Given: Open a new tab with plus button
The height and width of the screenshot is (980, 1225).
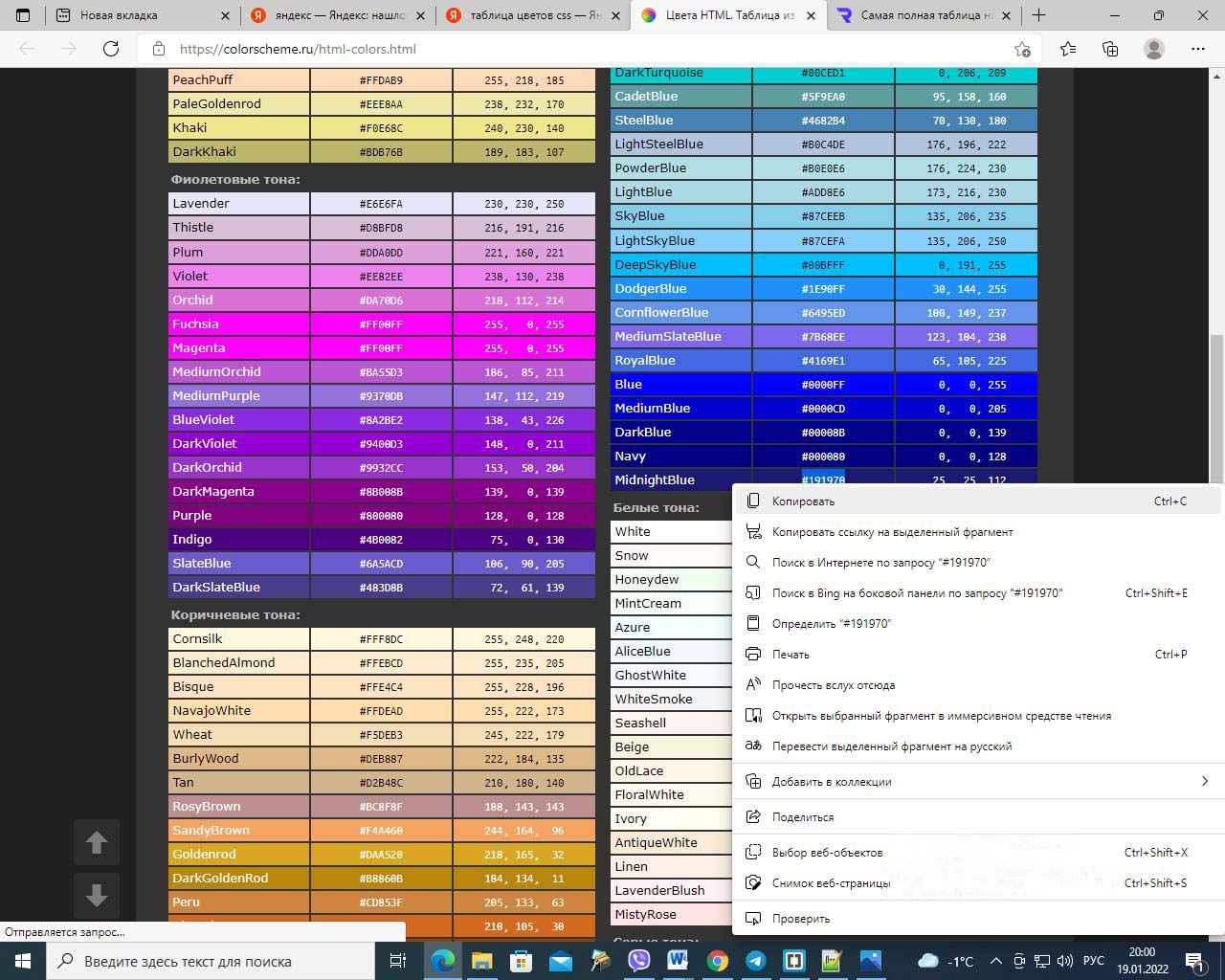Looking at the screenshot, I should tap(1038, 15).
